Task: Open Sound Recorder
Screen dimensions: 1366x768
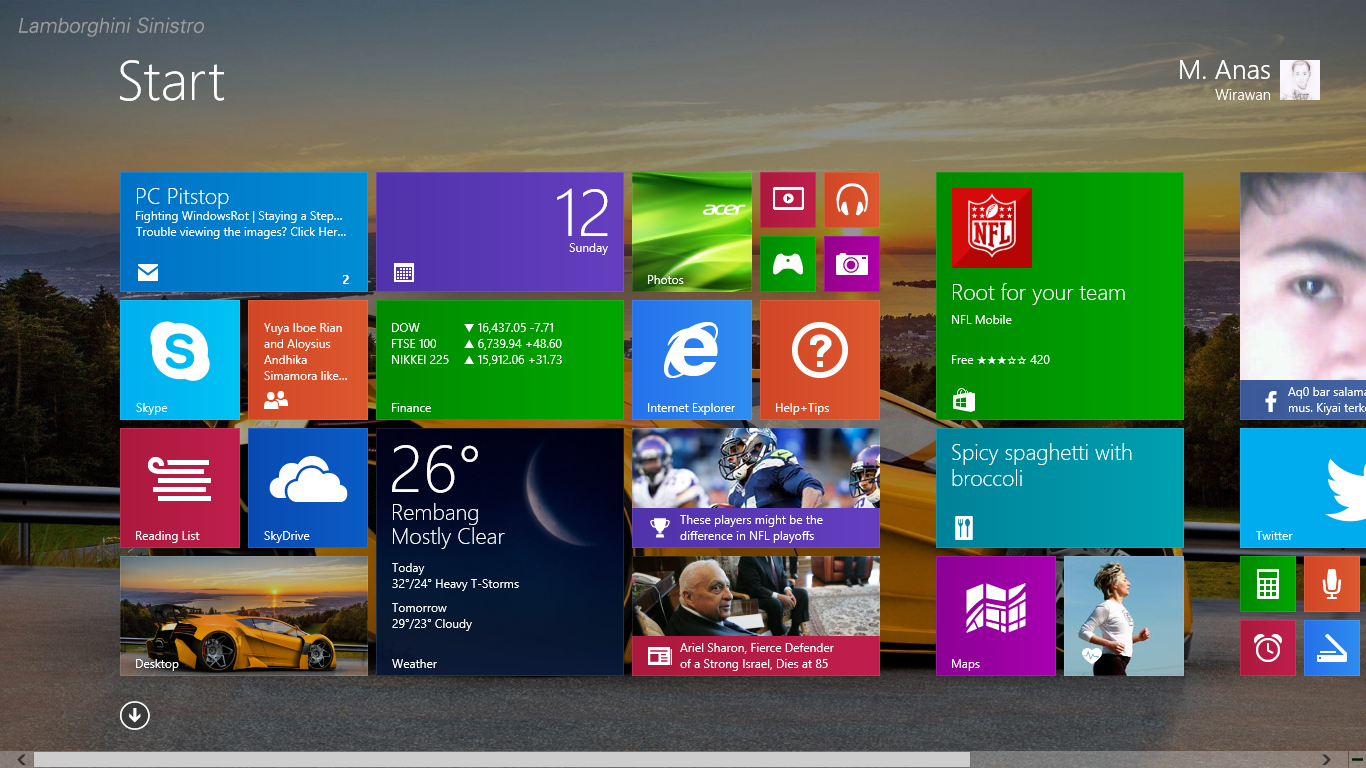Action: coord(1331,584)
